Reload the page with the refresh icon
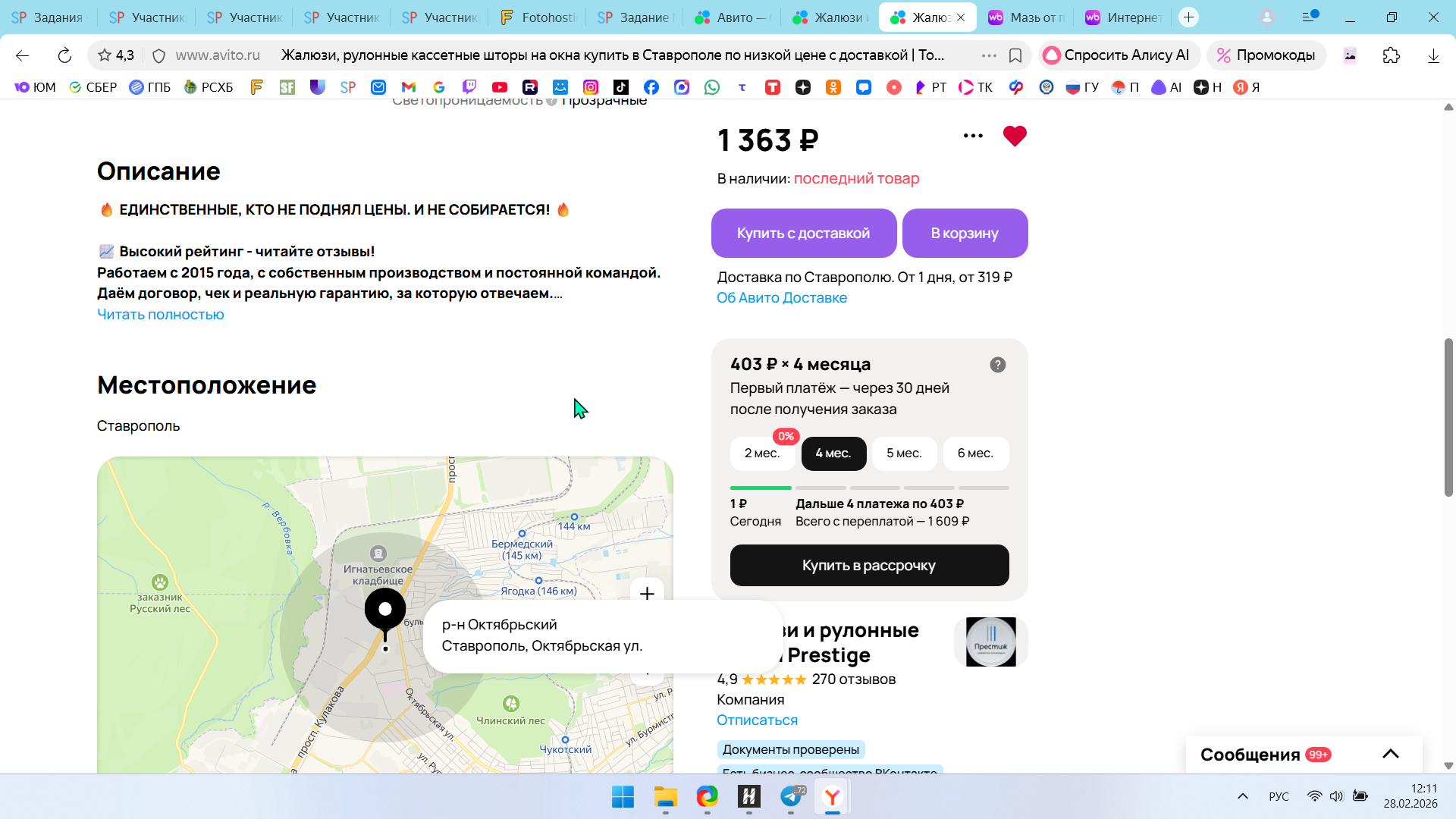 [x=64, y=55]
